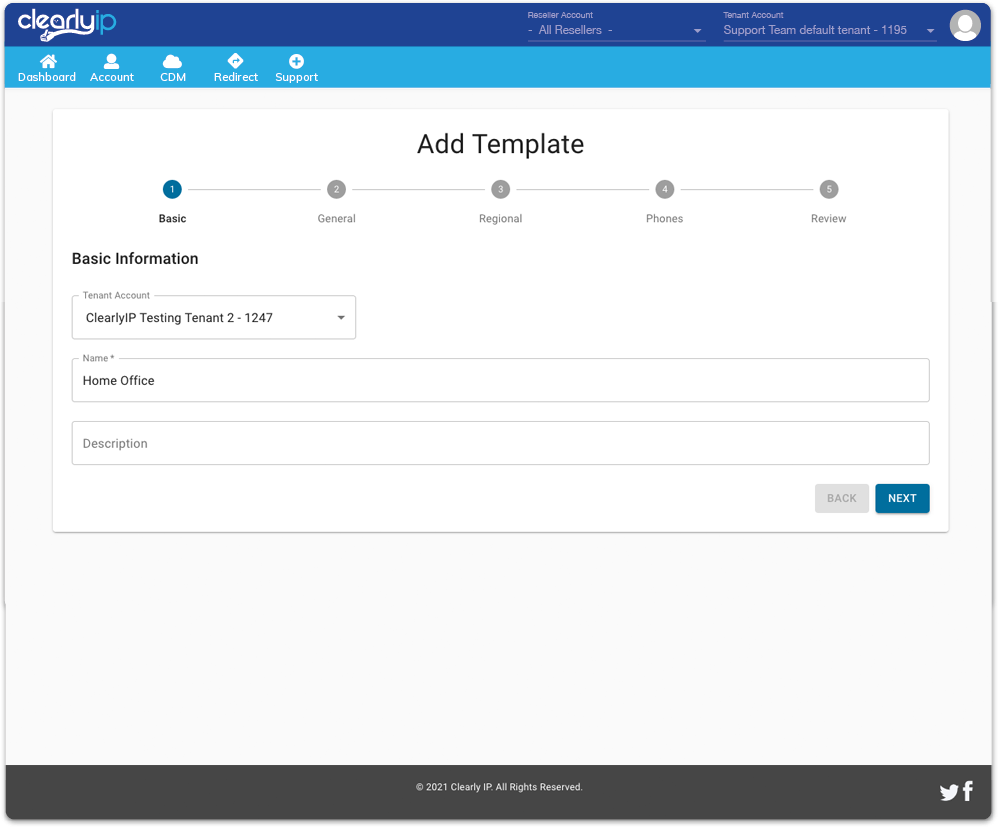Click the BACK button
This screenshot has width=1000, height=834.
pos(841,498)
